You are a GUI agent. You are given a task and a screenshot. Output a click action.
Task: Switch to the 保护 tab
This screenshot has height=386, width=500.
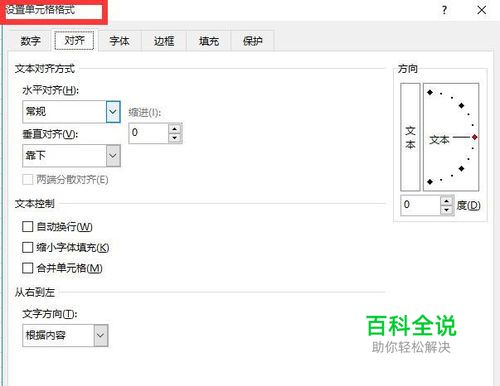click(x=252, y=41)
